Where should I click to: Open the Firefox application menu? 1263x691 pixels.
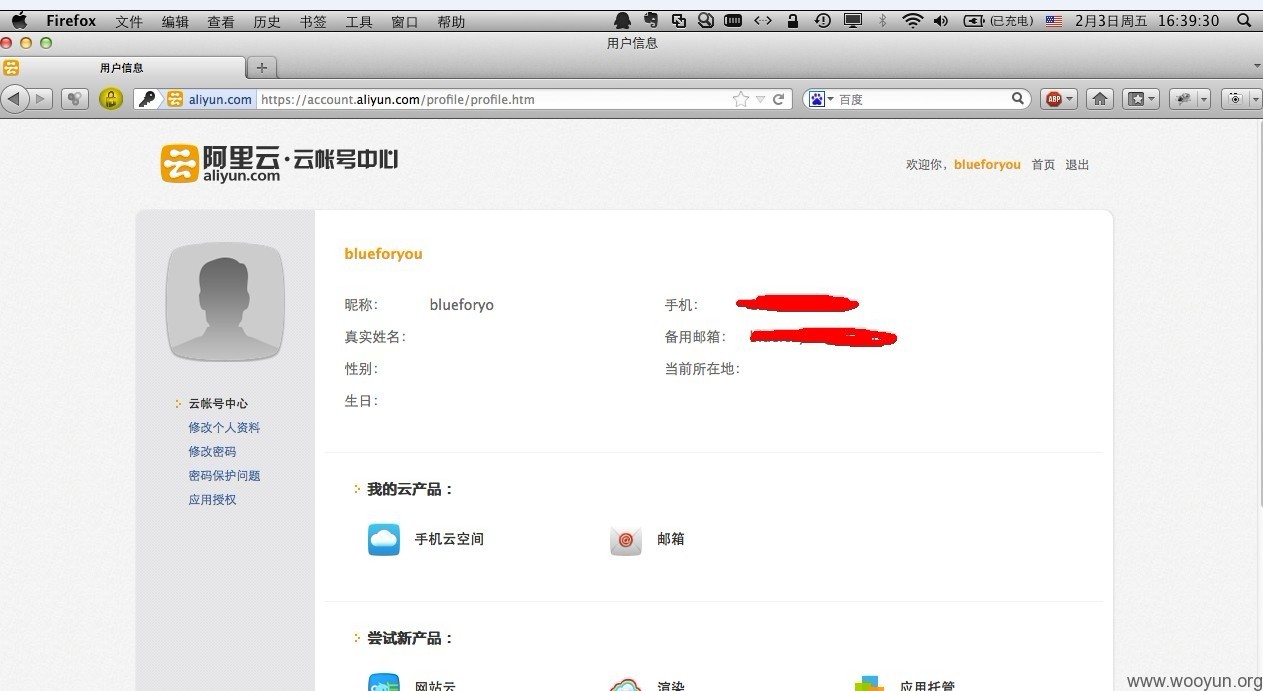tap(71, 20)
